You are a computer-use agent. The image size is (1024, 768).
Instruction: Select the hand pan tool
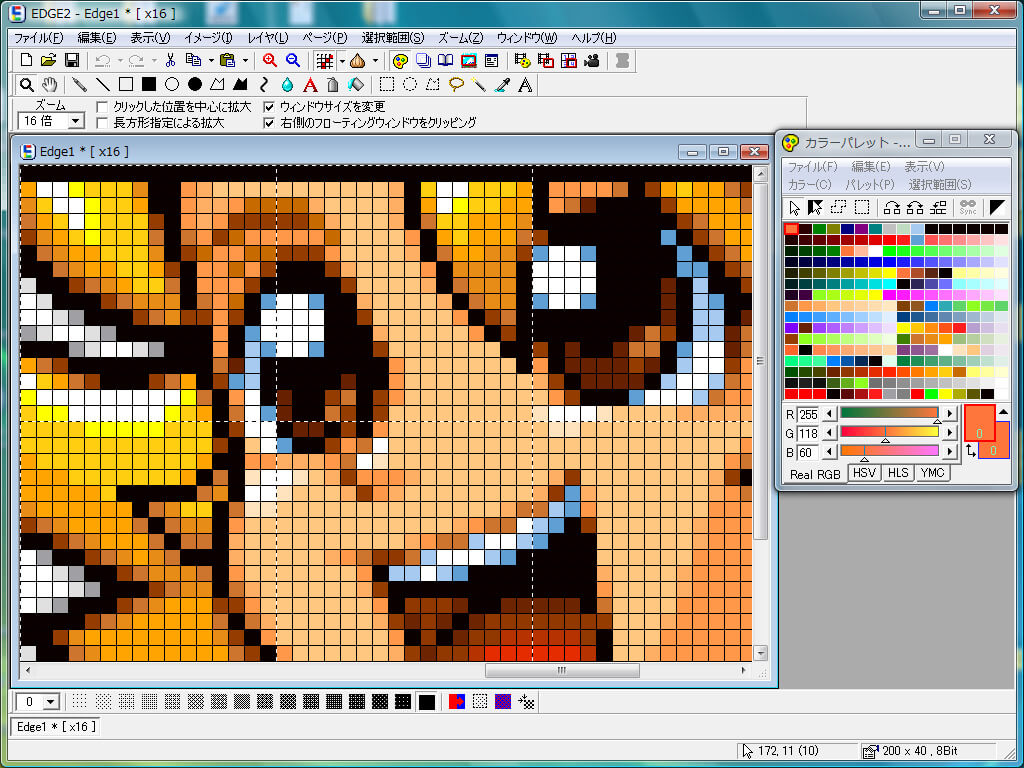coord(49,84)
